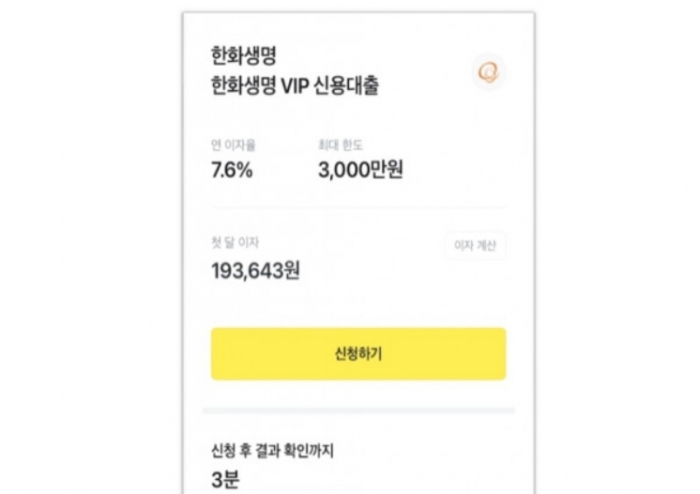This screenshot has width=700, height=494.
Task: Click the percent sign in 7.6%
Action: (244, 170)
